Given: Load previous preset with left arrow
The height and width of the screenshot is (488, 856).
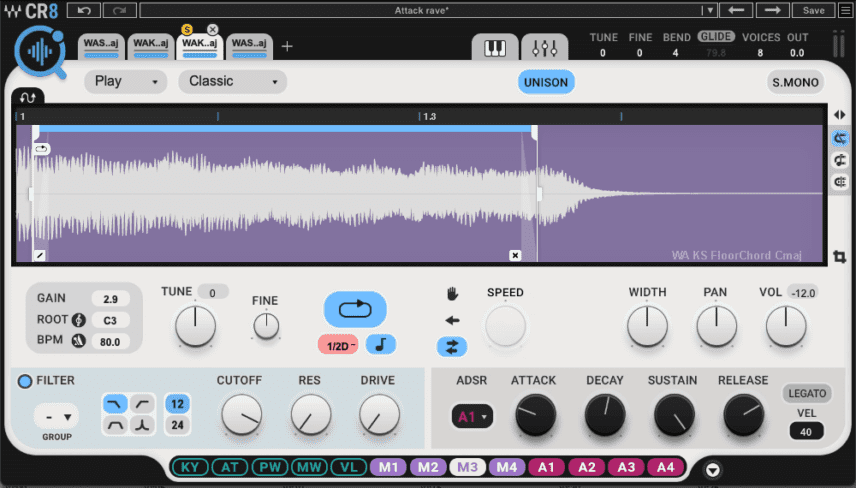Looking at the screenshot, I should (x=736, y=10).
